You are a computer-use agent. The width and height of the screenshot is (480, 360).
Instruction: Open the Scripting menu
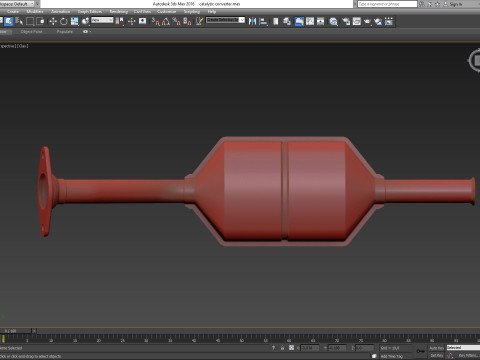click(x=192, y=12)
